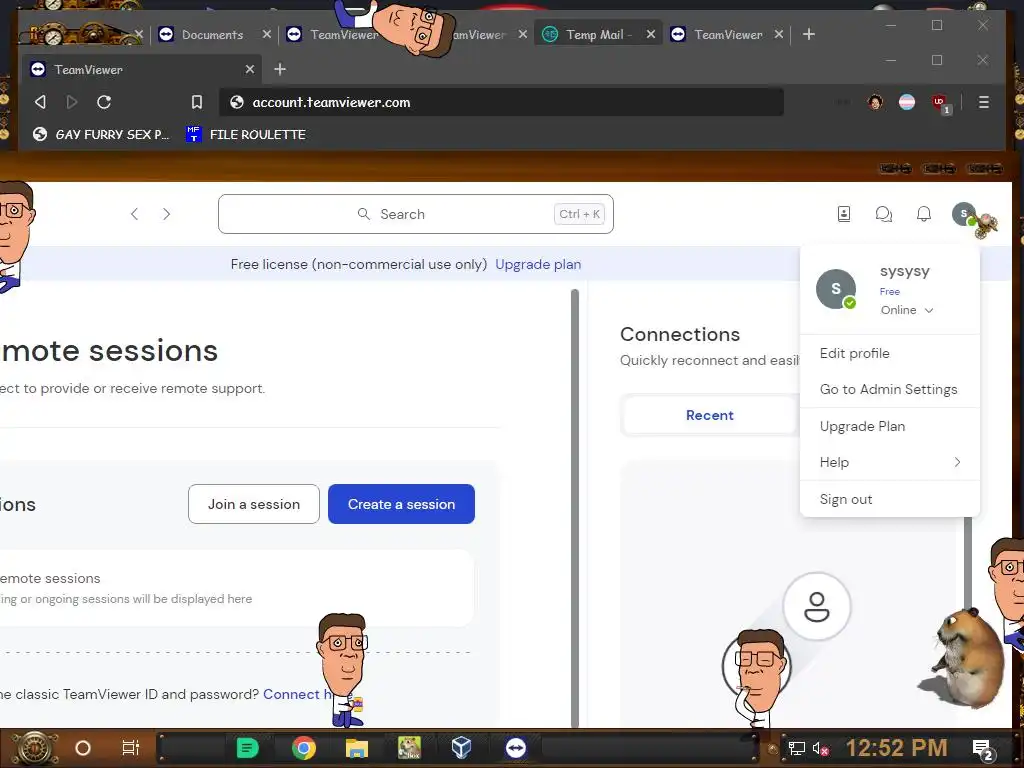Open new tab in front window
Viewport: 1024px width, 768px height.
(x=280, y=69)
